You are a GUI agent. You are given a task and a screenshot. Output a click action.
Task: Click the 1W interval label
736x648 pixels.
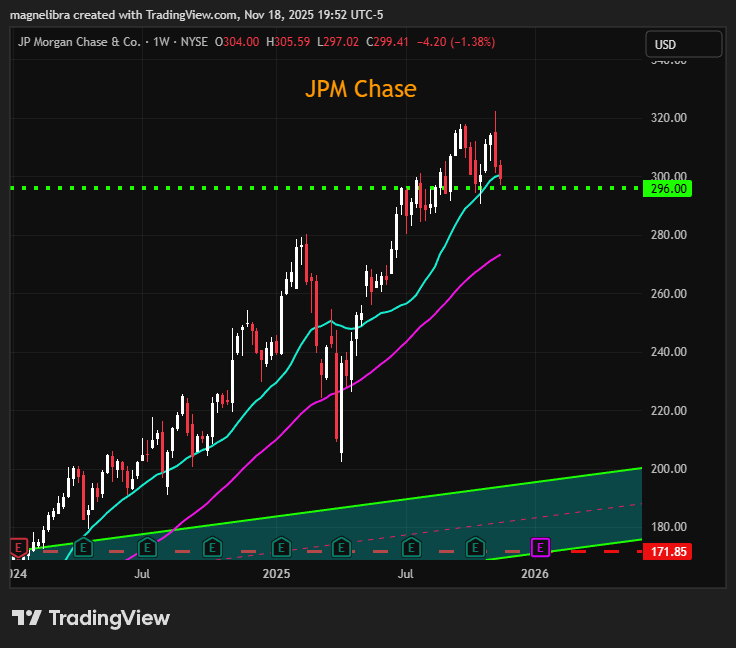coord(161,42)
